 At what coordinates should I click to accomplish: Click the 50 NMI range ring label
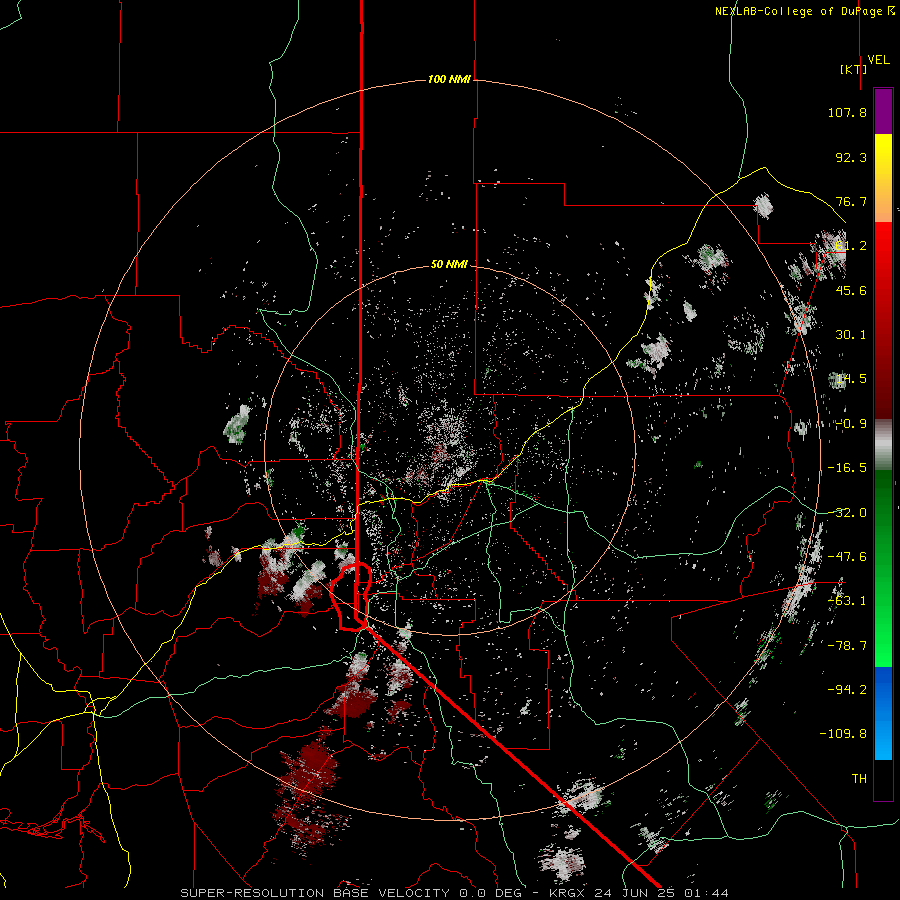[x=449, y=265]
